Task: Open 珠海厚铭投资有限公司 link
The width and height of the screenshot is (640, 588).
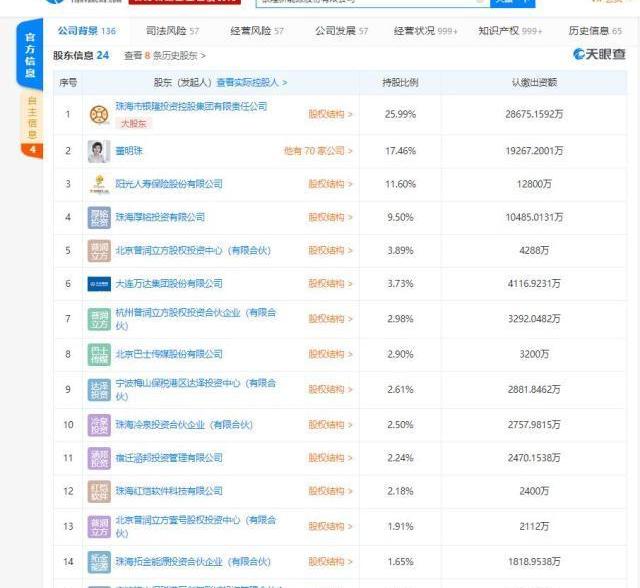Action: click(160, 217)
